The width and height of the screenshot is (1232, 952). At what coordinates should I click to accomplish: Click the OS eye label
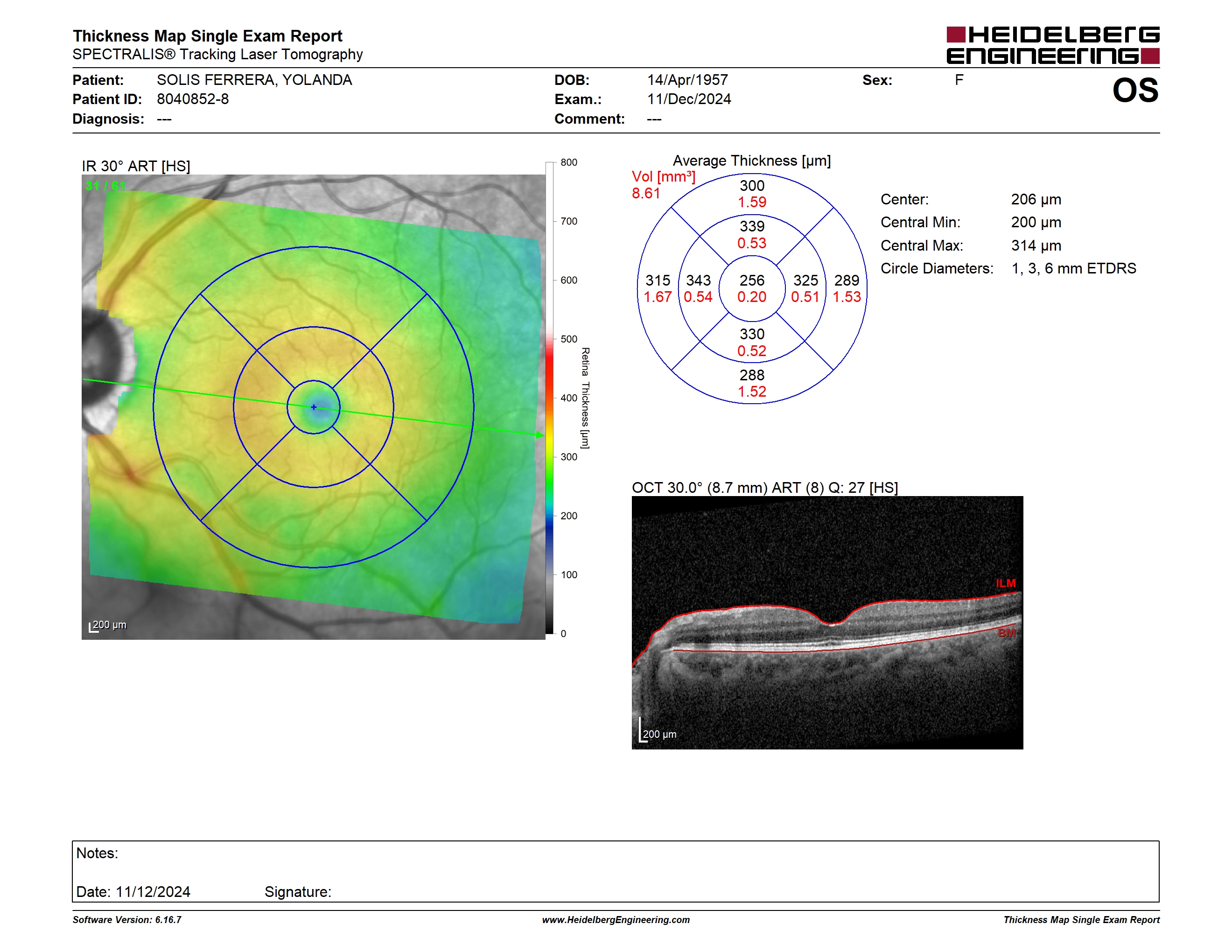[1135, 90]
